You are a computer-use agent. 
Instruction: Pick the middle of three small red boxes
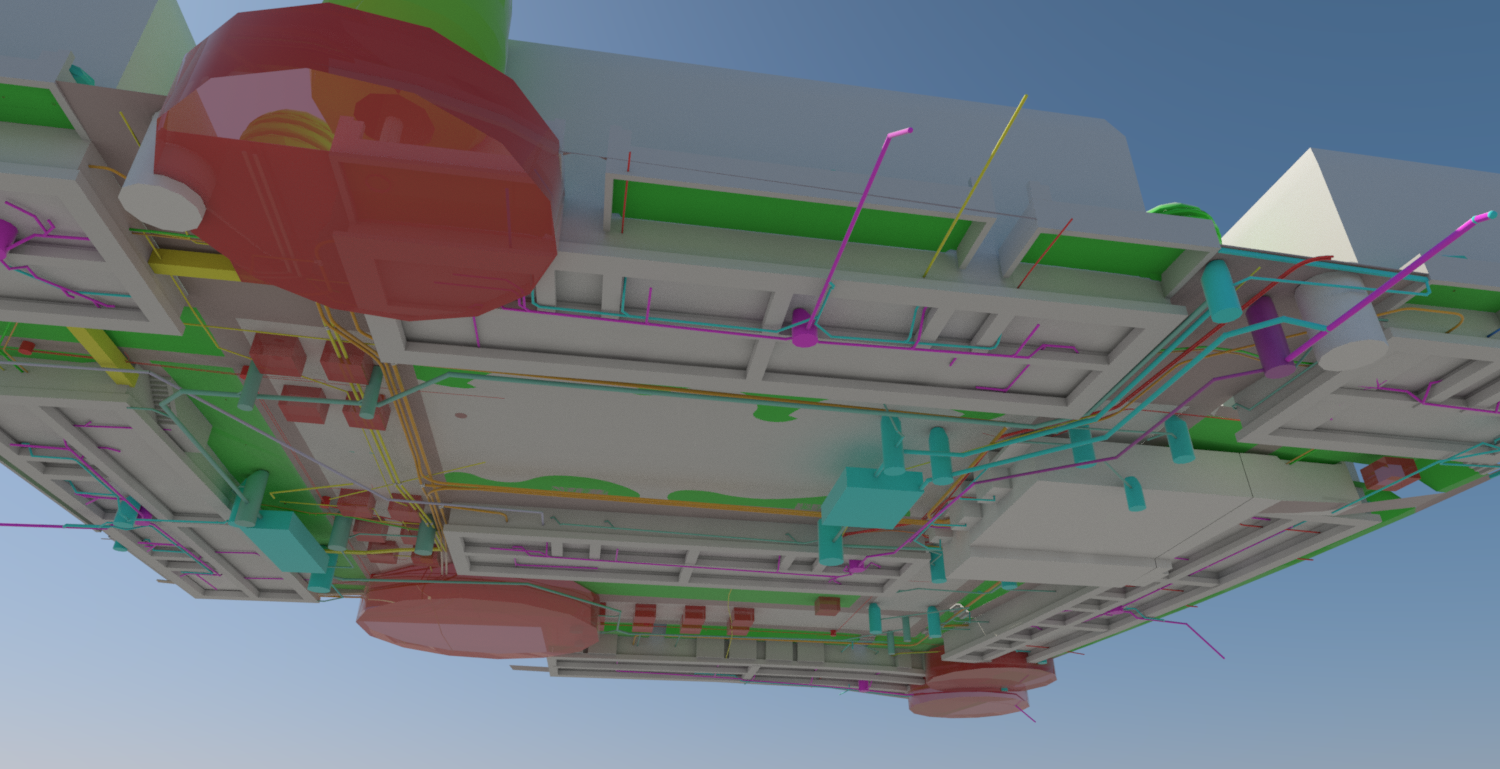click(693, 619)
